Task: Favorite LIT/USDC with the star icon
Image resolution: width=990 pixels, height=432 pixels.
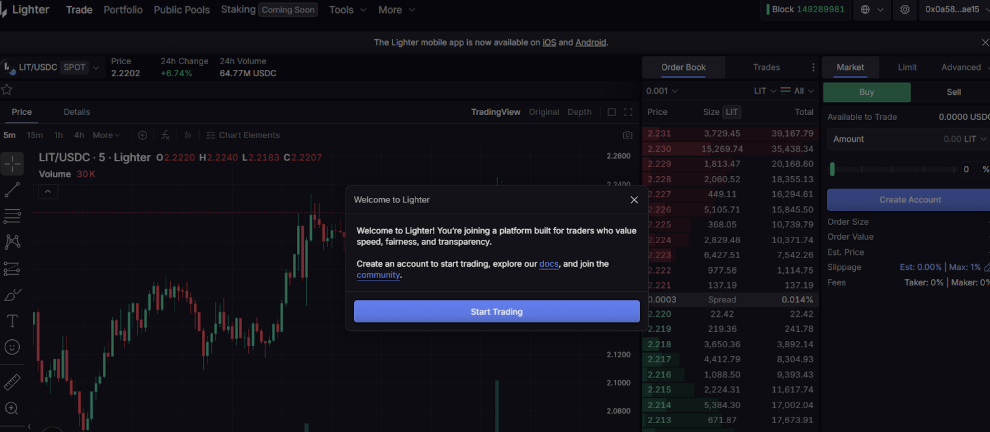Action: pos(7,89)
